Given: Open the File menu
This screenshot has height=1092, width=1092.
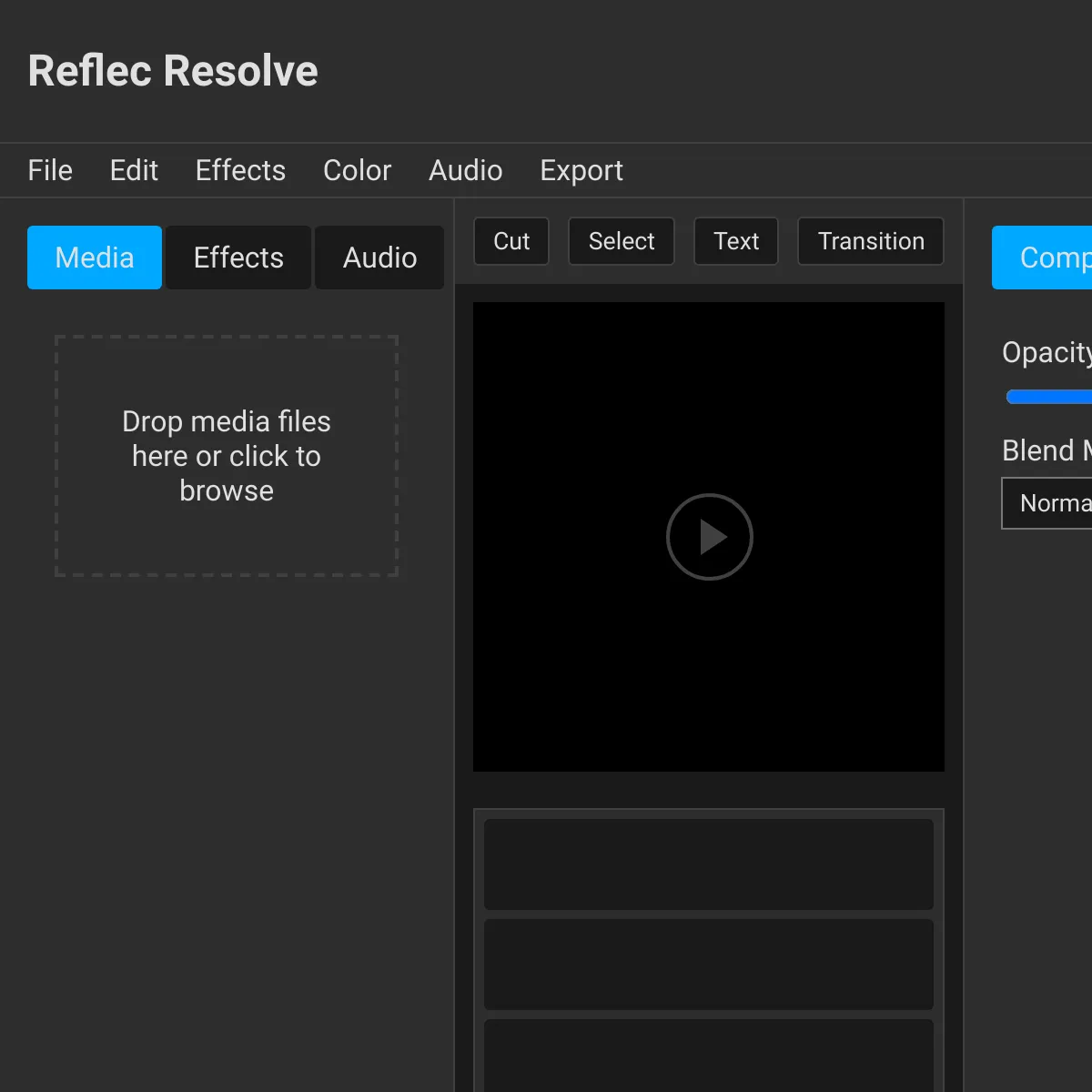Looking at the screenshot, I should coord(50,170).
